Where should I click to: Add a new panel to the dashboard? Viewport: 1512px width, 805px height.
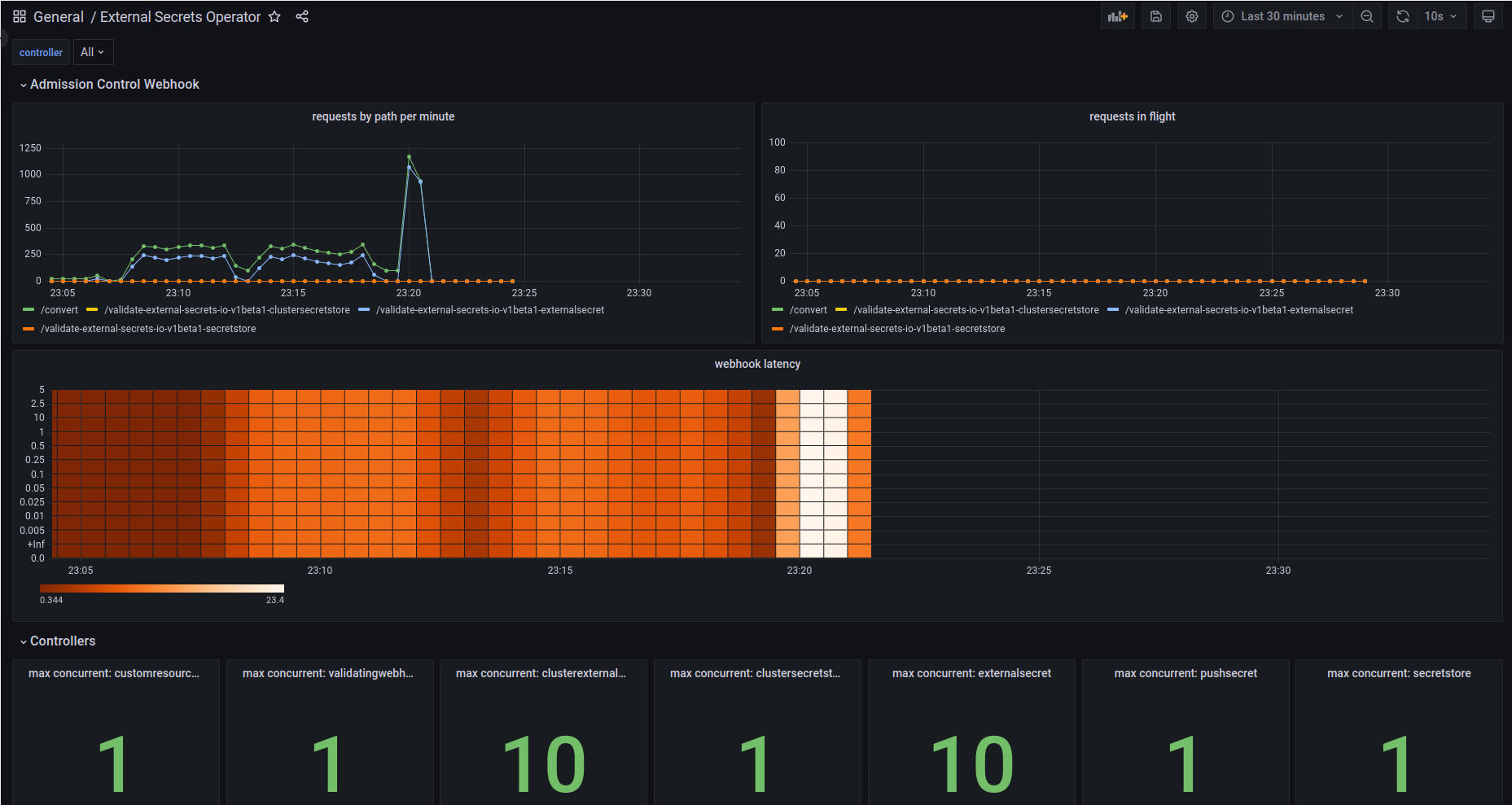1117,15
